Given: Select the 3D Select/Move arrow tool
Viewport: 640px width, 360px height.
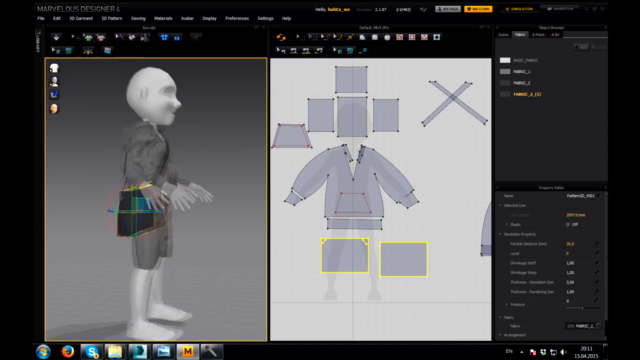Looking at the screenshot, I should 75,37.
